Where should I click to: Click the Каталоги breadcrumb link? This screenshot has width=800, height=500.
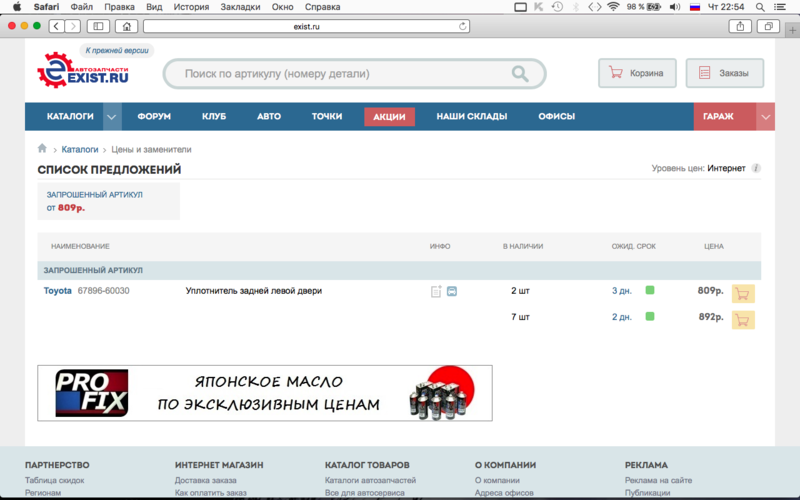pyautogui.click(x=80, y=149)
